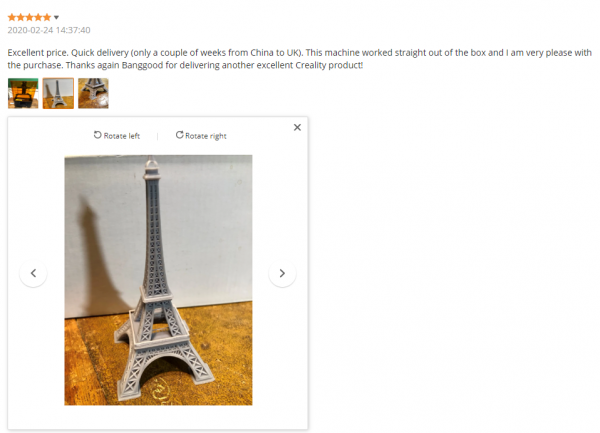Click the review timestamp 2020-02-24 14:37:40
600x433 pixels.
point(49,30)
